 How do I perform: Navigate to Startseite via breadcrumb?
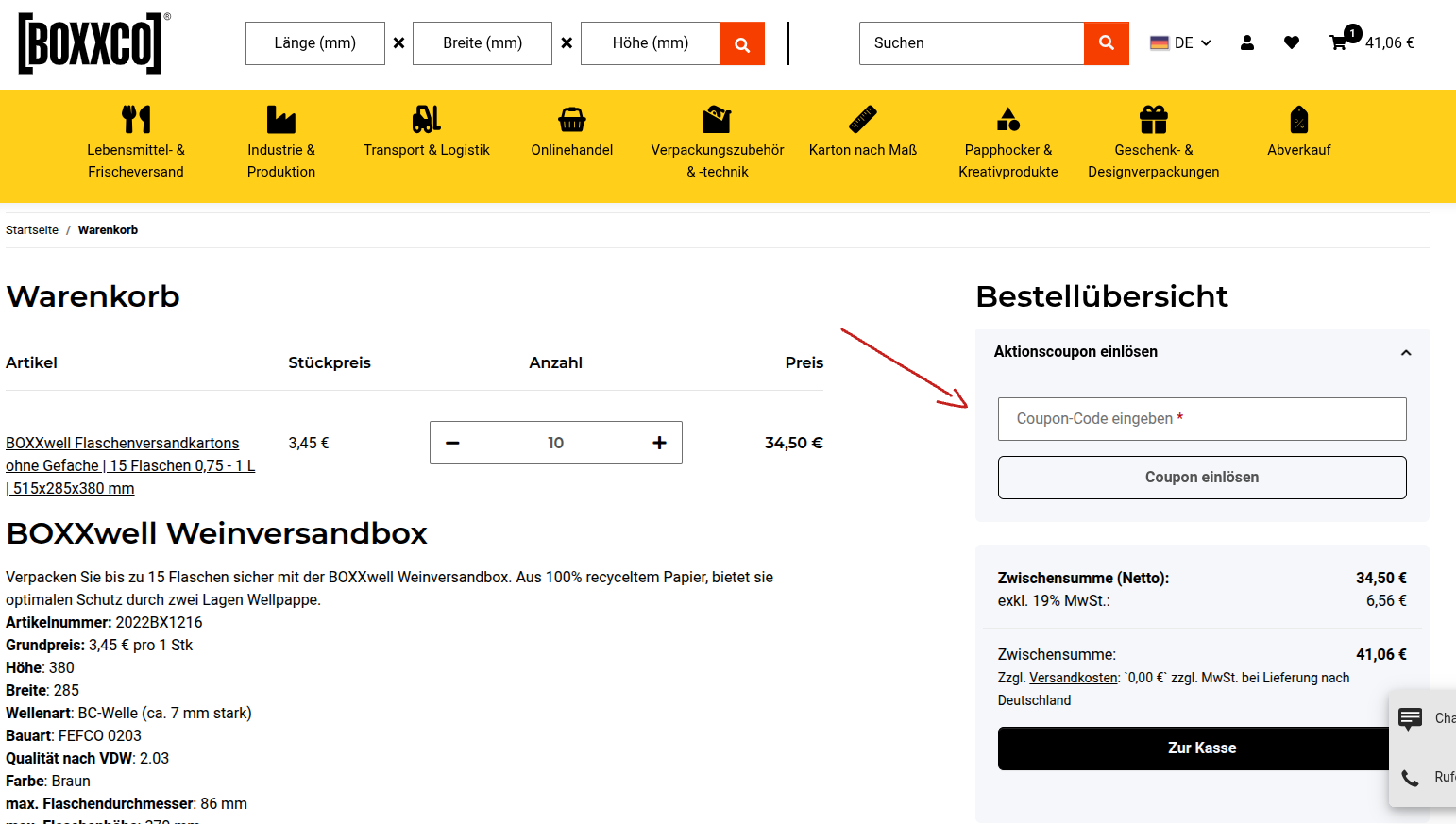[31, 229]
